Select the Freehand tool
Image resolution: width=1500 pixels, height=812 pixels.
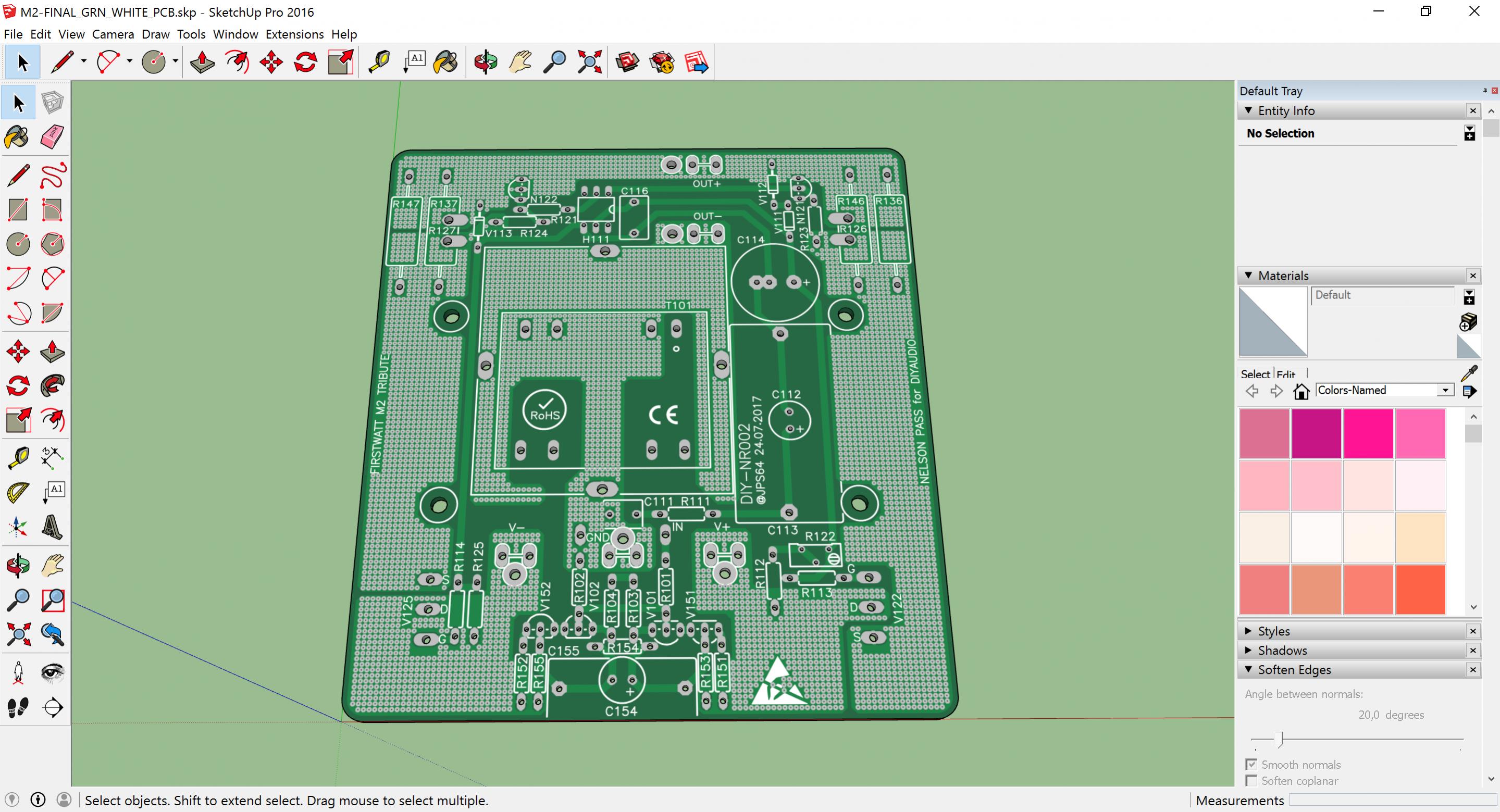(53, 176)
